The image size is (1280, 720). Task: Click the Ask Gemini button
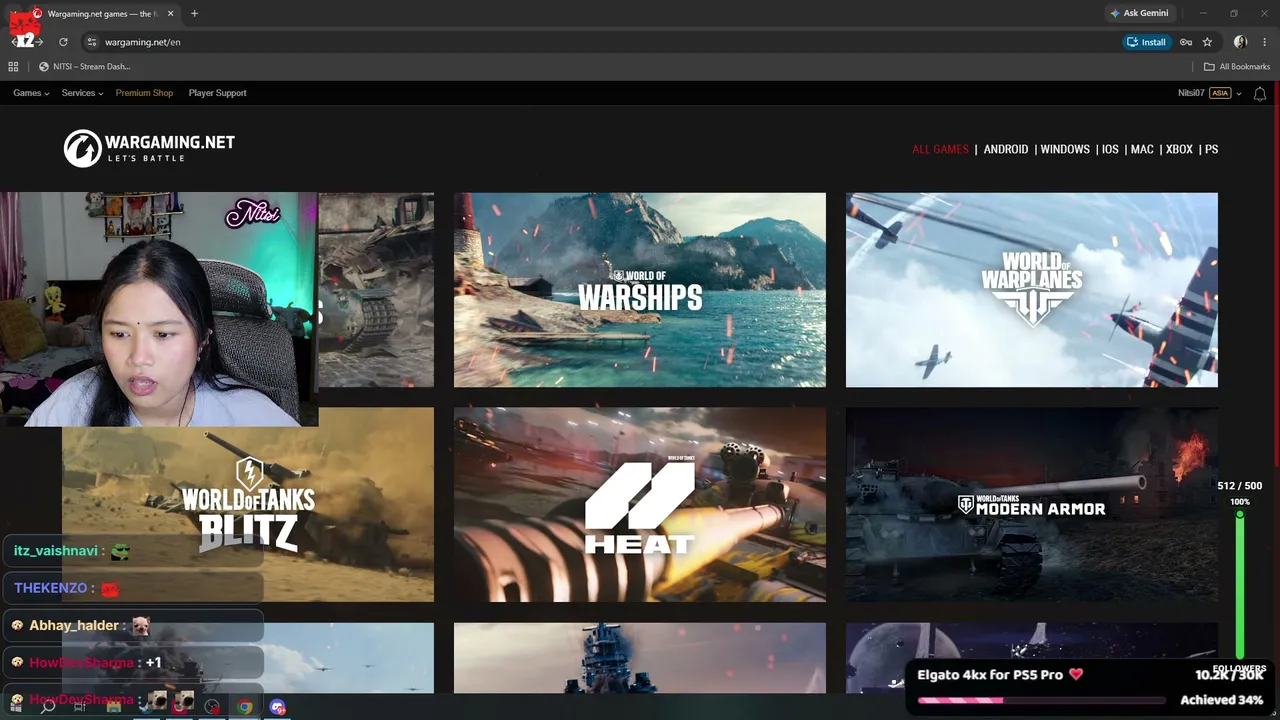[x=1138, y=14]
